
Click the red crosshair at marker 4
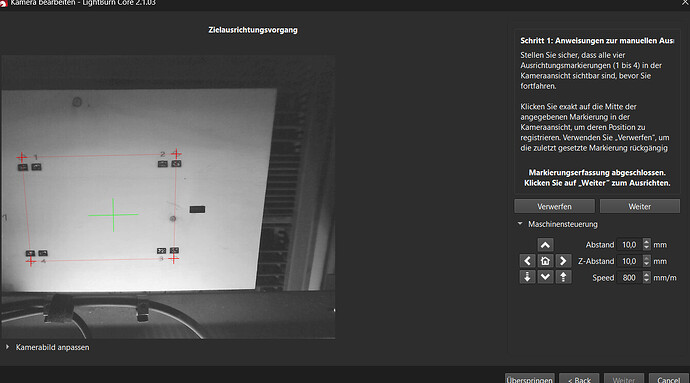(31, 262)
